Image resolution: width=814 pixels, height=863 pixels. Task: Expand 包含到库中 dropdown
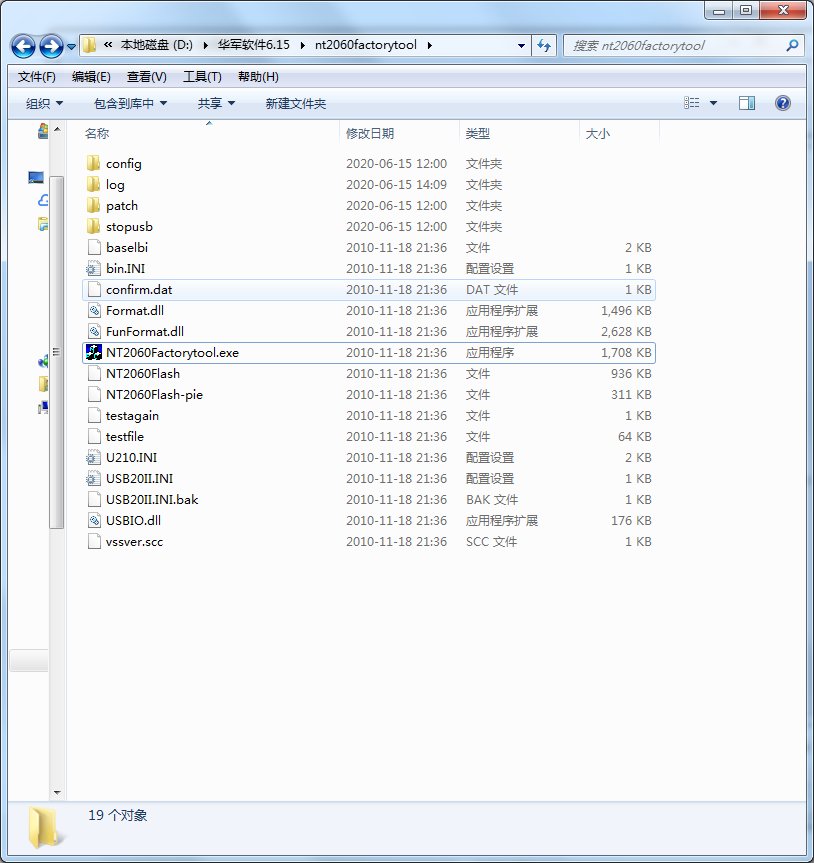130,103
